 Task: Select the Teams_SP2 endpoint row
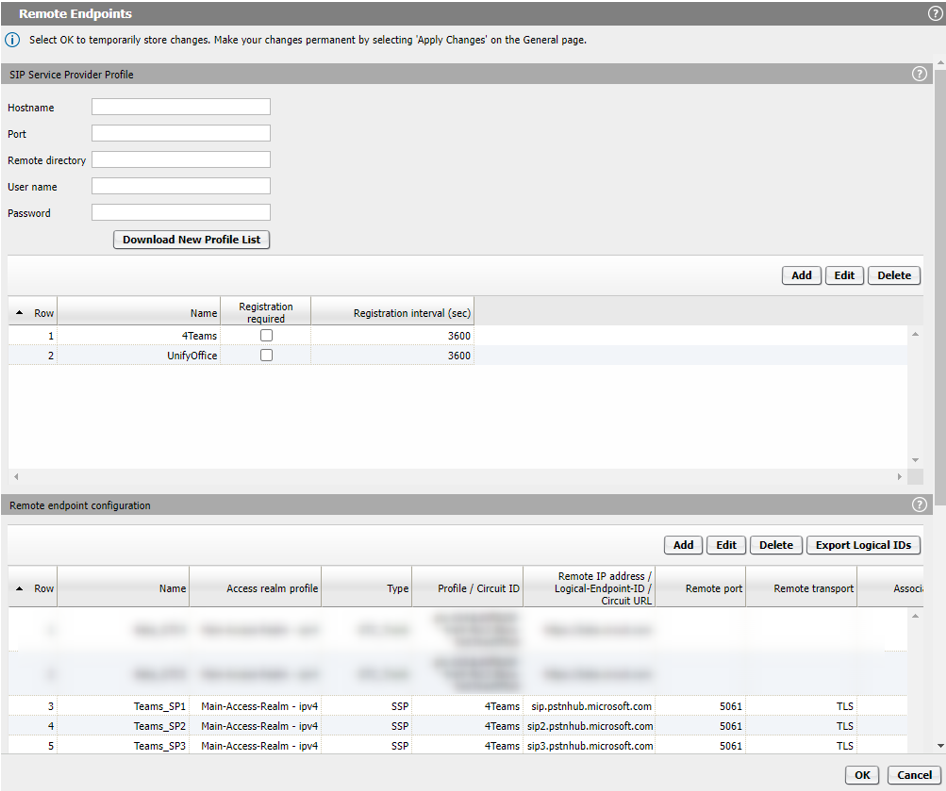[457, 726]
